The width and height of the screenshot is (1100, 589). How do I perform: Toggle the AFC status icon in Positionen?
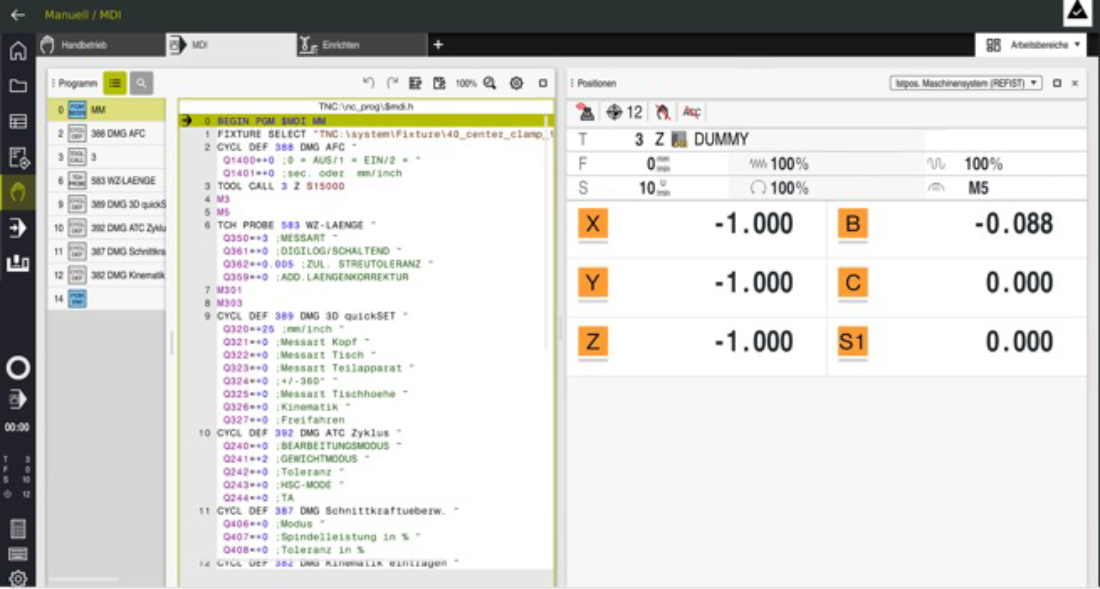pos(691,113)
